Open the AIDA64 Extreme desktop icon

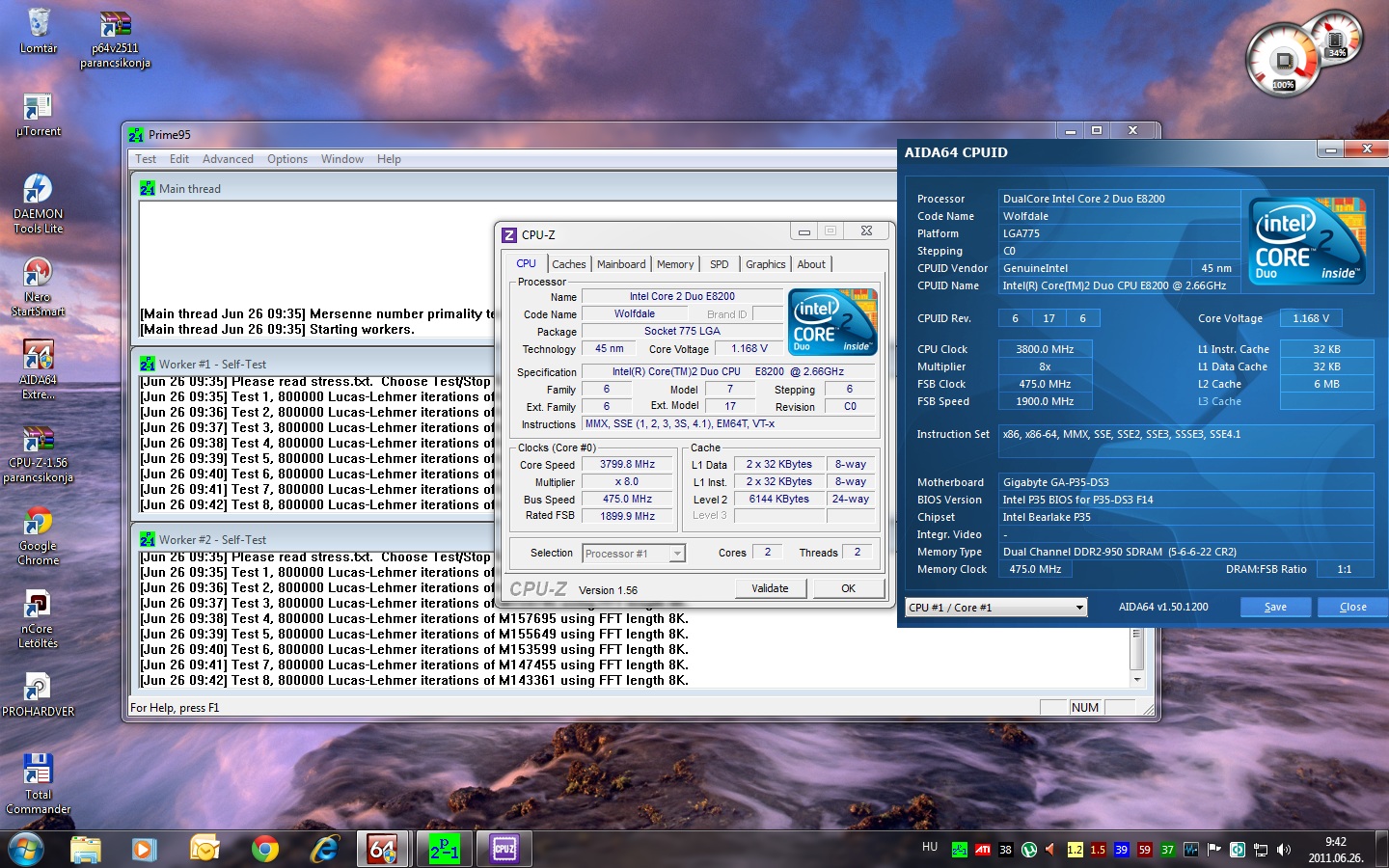[39, 369]
